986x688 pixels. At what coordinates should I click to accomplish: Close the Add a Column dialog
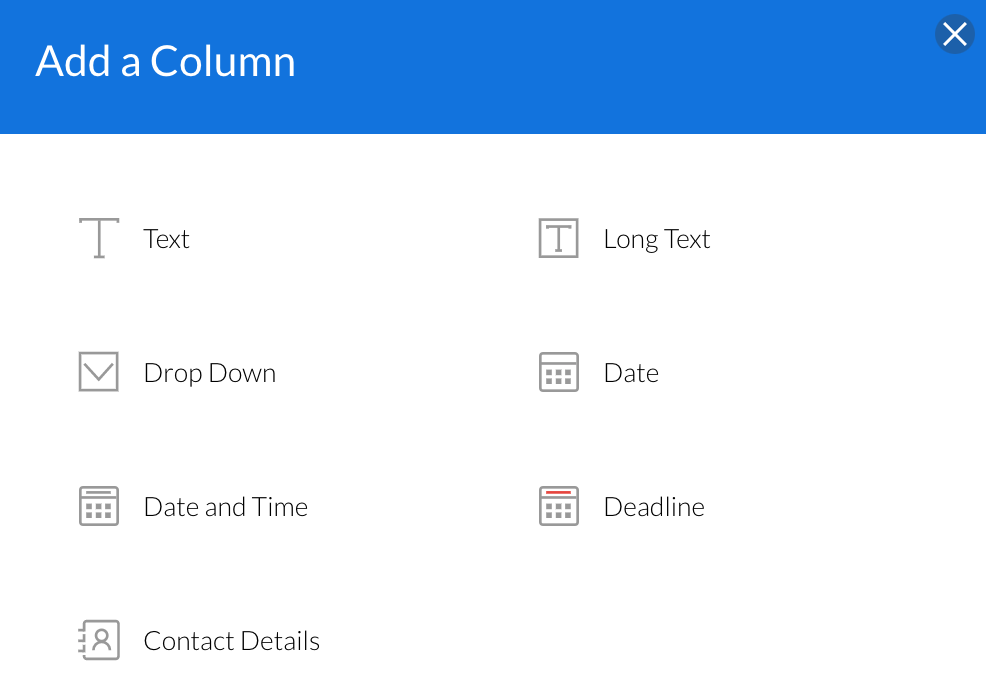point(954,35)
